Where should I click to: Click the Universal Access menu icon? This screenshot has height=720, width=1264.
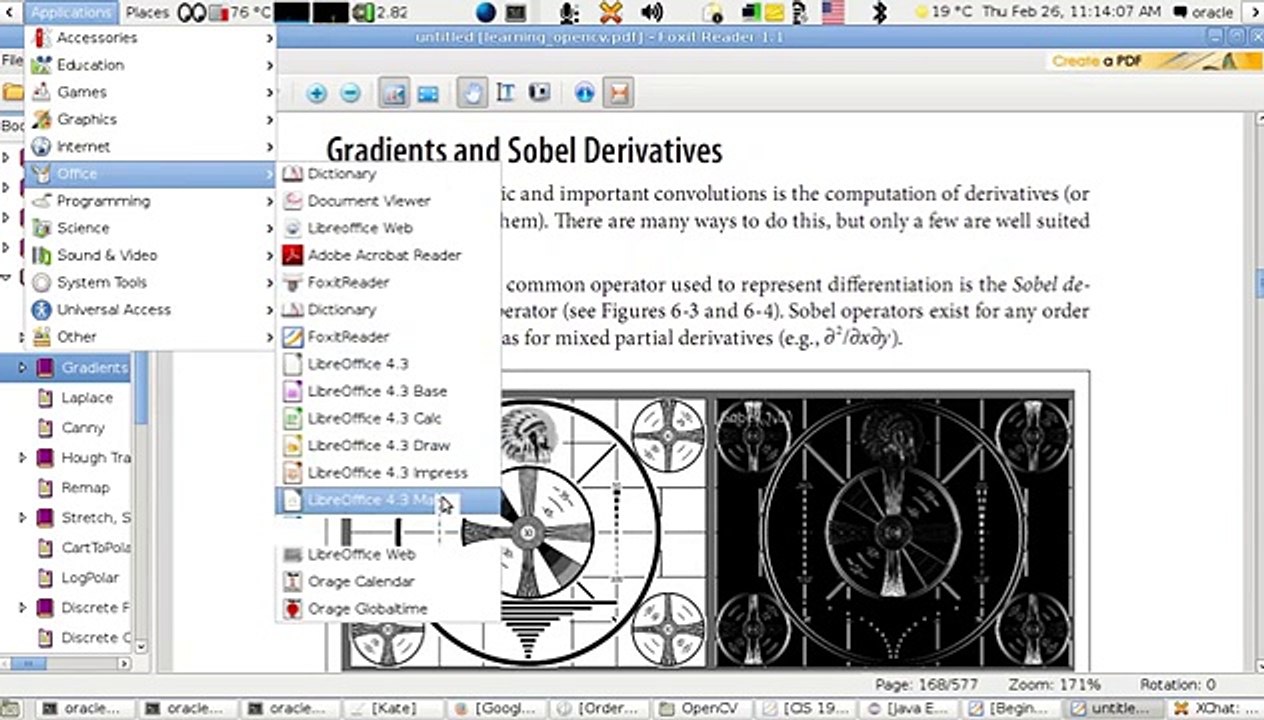[41, 310]
